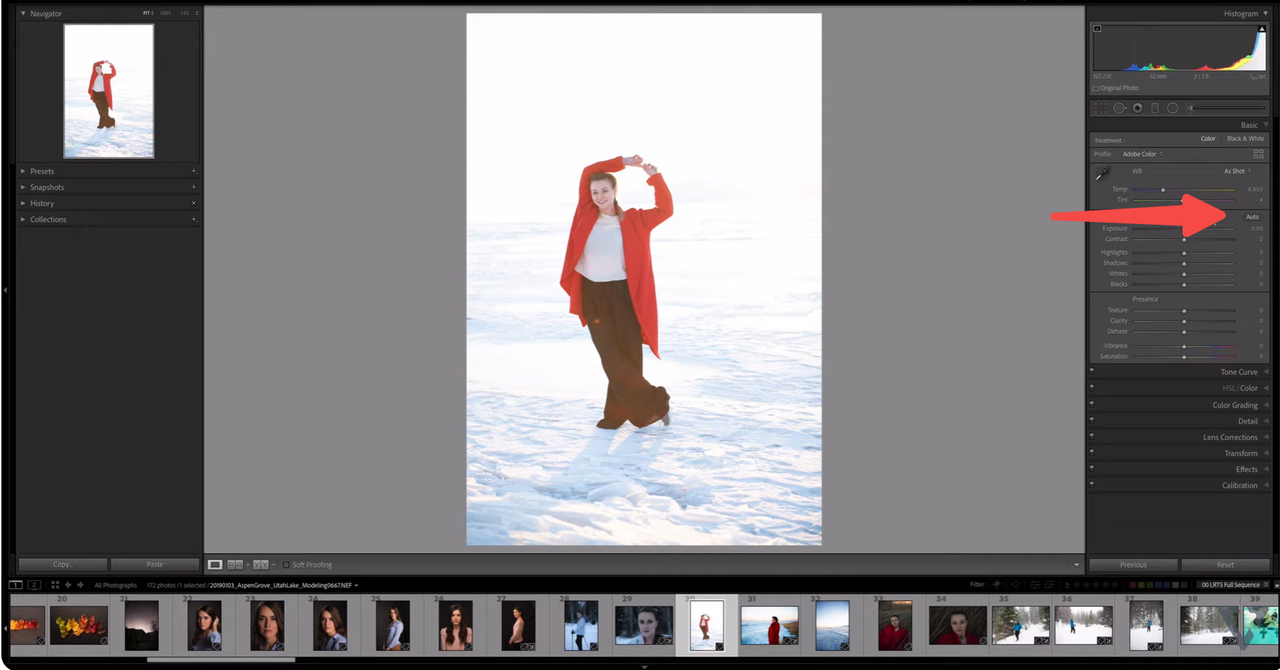Select the Red Eye Correction tool
1280x670 pixels.
pyautogui.click(x=1137, y=108)
